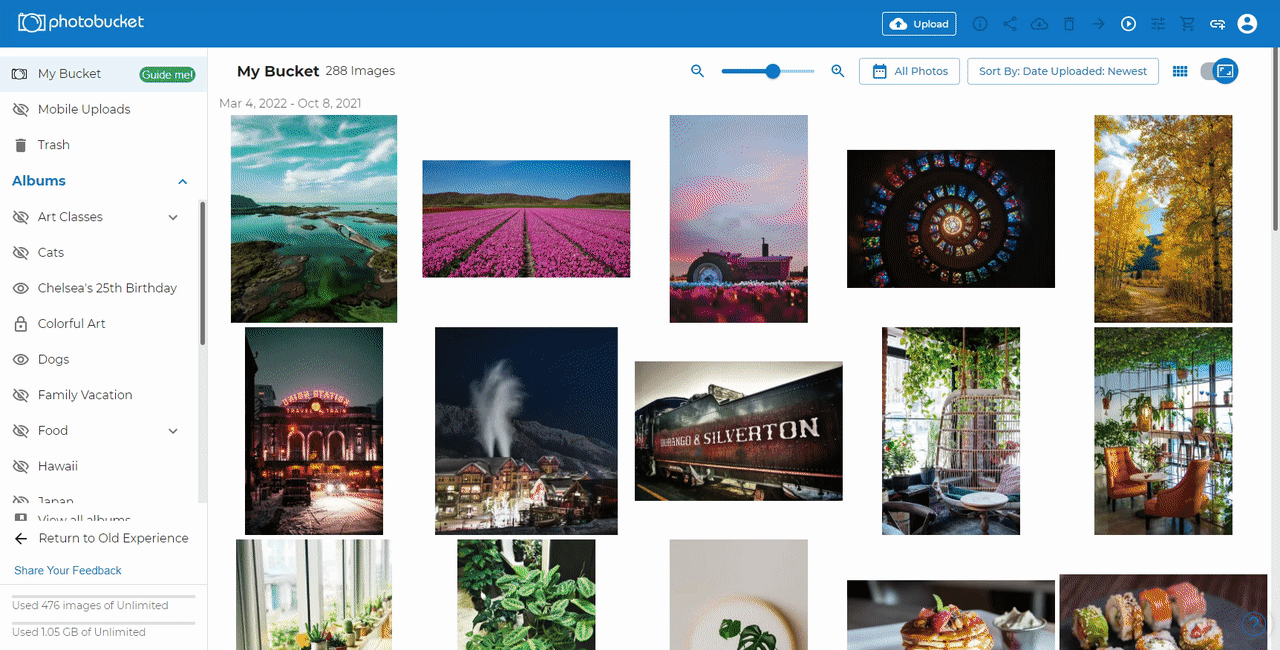Toggle visibility eye for Mobile Uploads
This screenshot has width=1280, height=650.
(x=20, y=110)
